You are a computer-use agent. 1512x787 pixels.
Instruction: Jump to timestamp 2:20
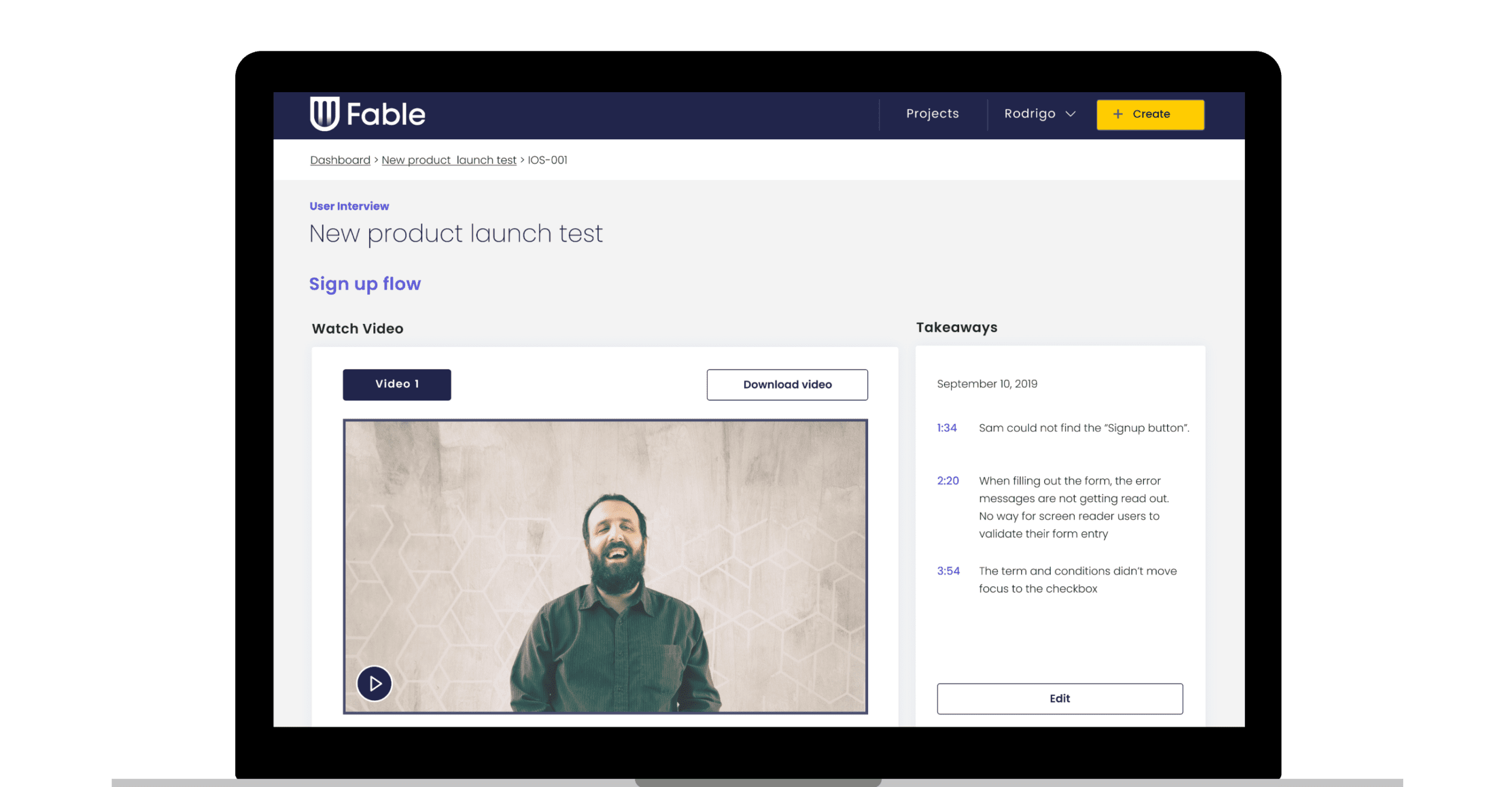[x=947, y=481]
